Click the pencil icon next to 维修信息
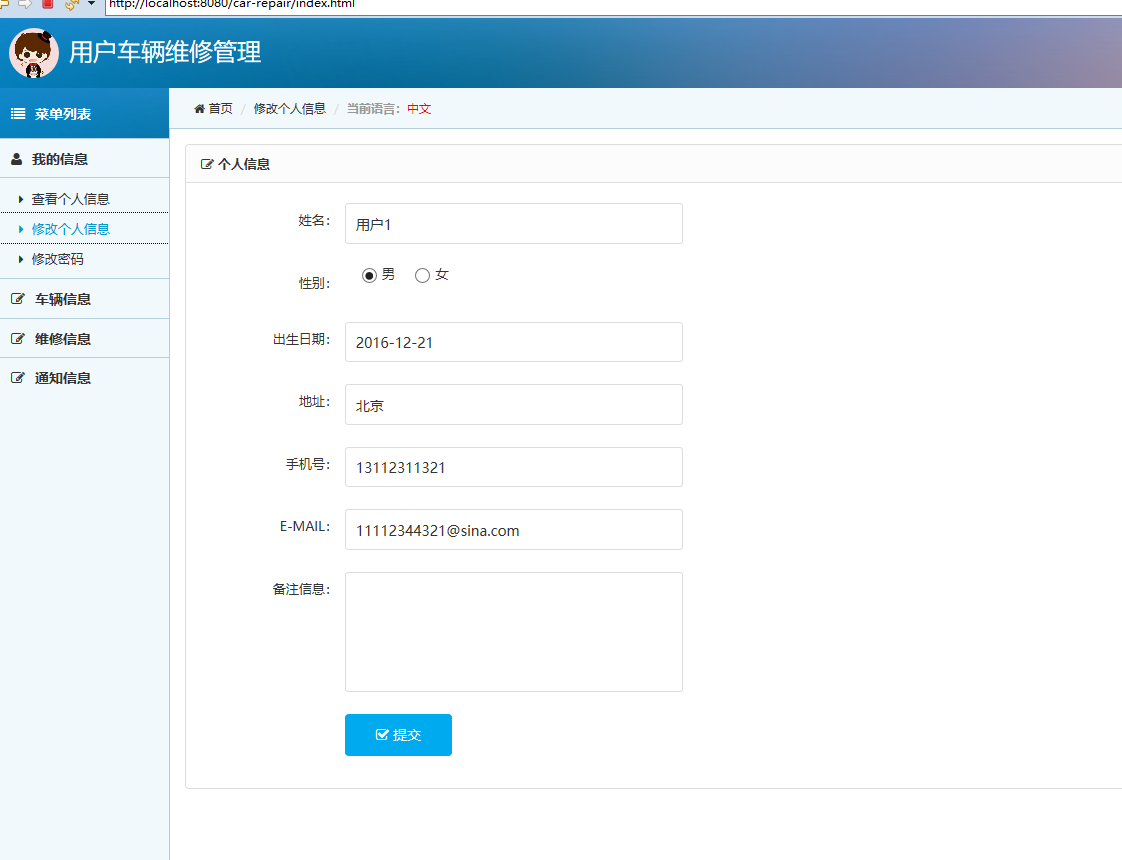The height and width of the screenshot is (860, 1122). click(x=15, y=338)
